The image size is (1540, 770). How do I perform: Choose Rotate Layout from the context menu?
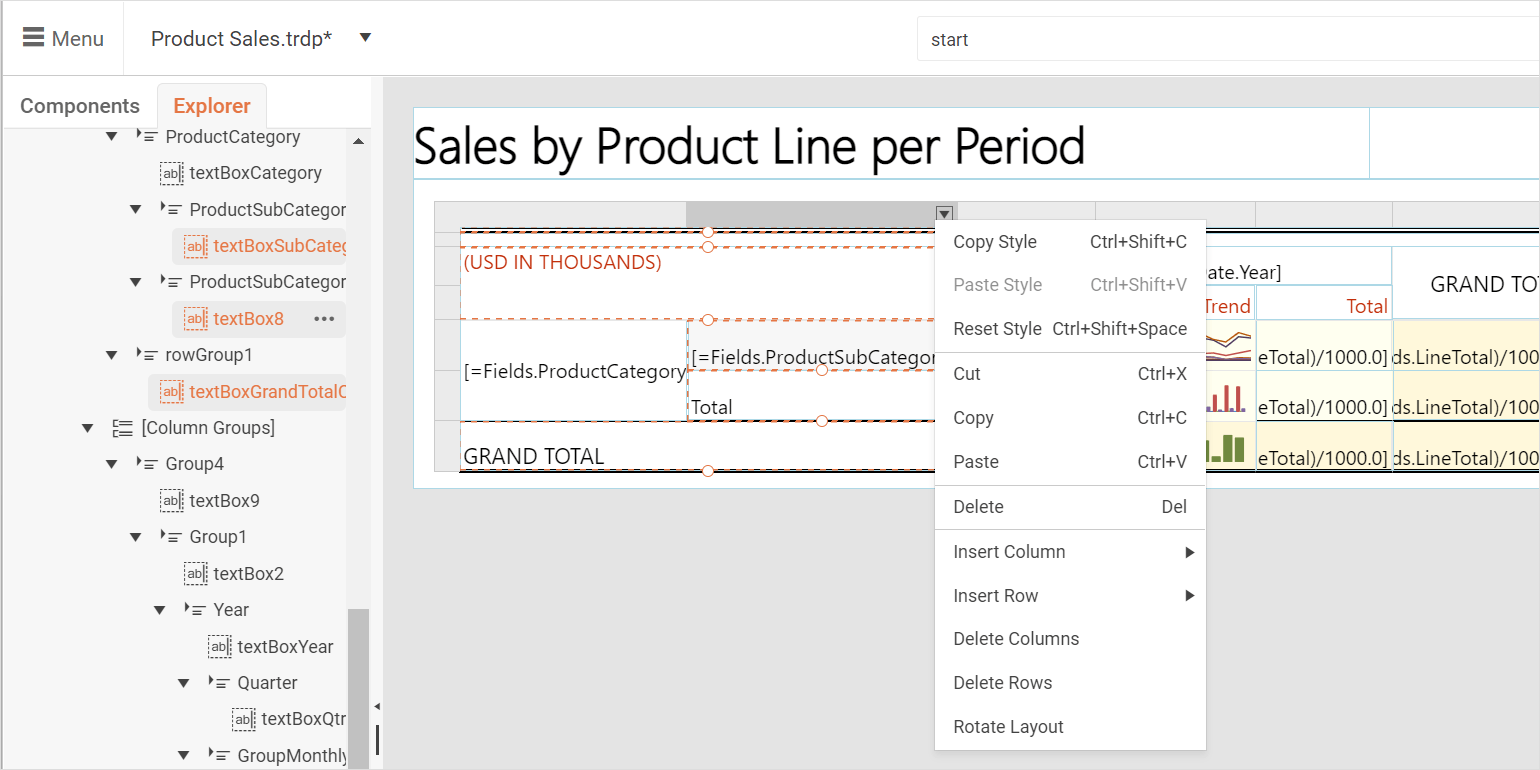pyautogui.click(x=1070, y=727)
